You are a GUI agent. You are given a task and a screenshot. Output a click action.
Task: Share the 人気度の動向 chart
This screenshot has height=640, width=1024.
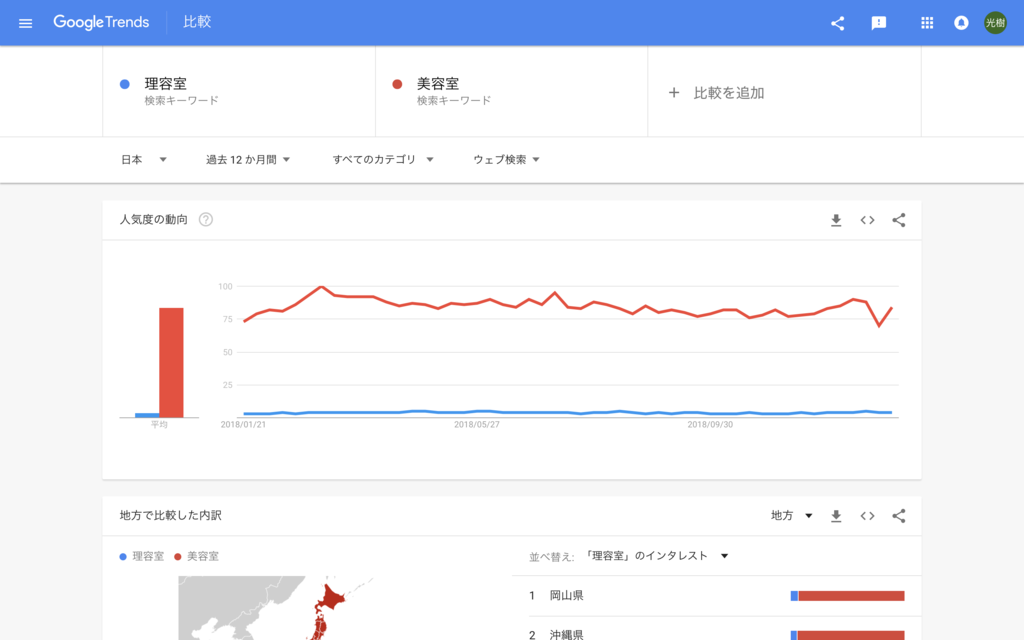(899, 220)
